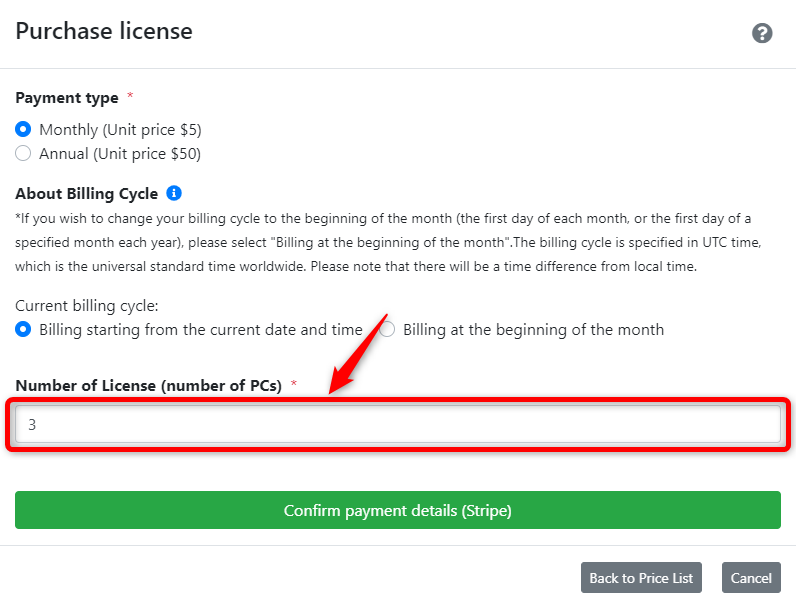Click the About Billing Cycle heading
The height and width of the screenshot is (608, 796).
87,194
